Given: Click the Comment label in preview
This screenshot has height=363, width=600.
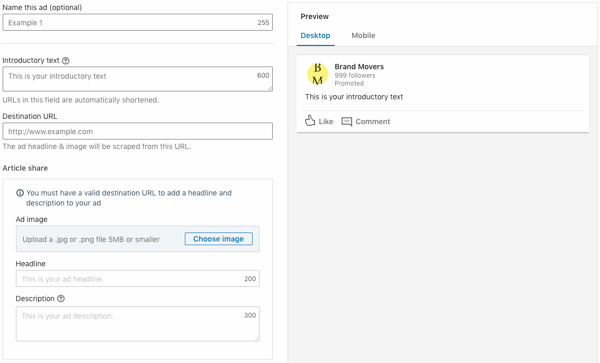Looking at the screenshot, I should click(373, 122).
